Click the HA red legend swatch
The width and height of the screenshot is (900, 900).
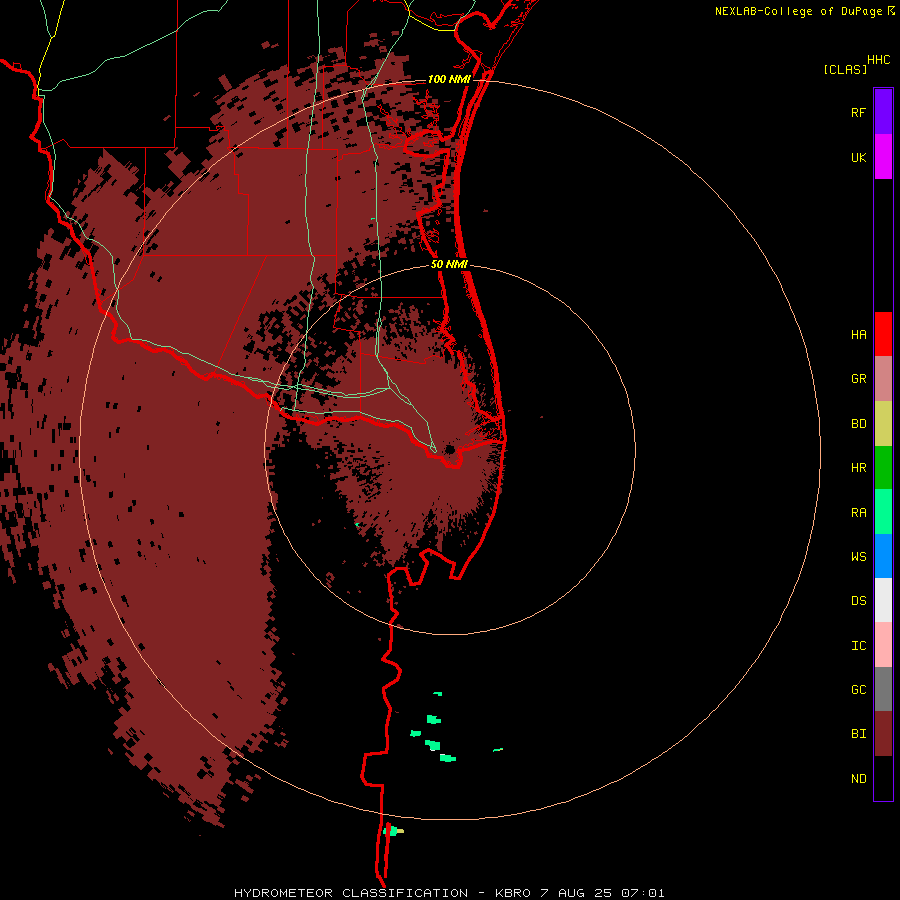tap(883, 334)
